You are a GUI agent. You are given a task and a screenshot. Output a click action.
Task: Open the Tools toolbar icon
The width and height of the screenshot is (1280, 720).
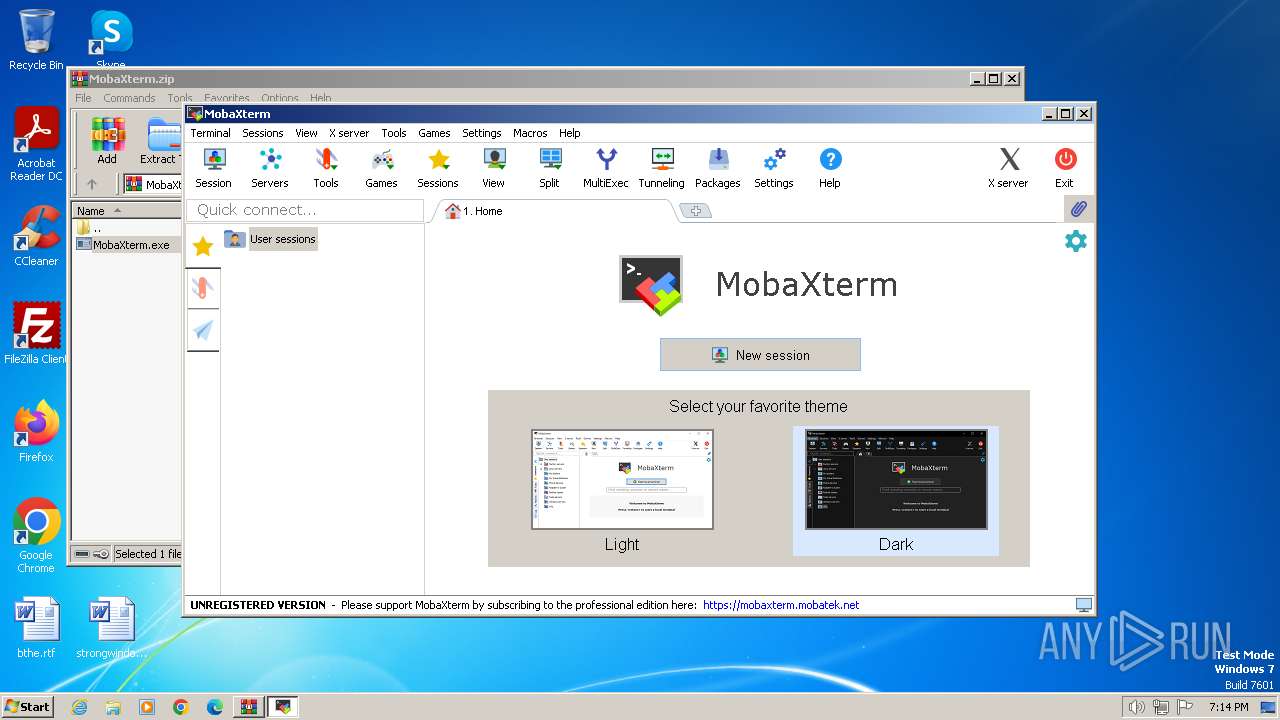tap(326, 167)
